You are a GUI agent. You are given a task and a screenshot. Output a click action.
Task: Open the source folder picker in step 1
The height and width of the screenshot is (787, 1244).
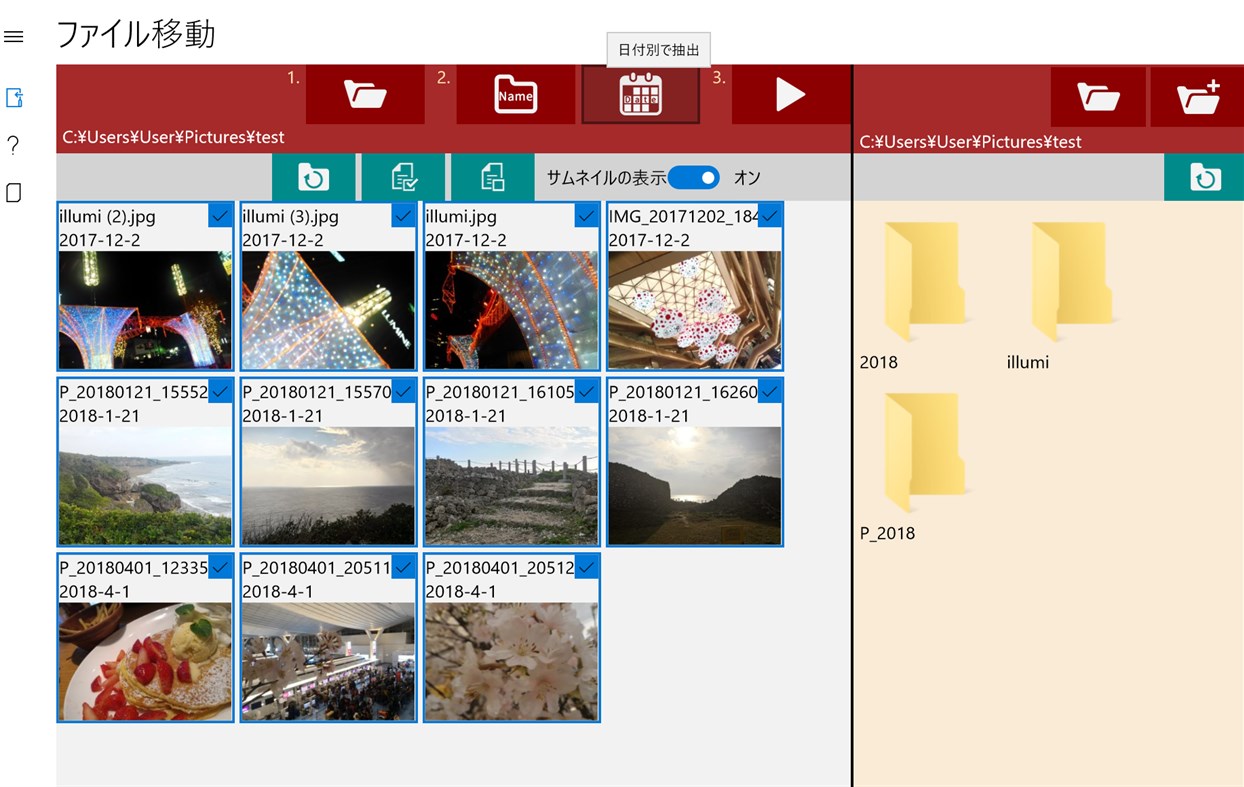pos(364,96)
